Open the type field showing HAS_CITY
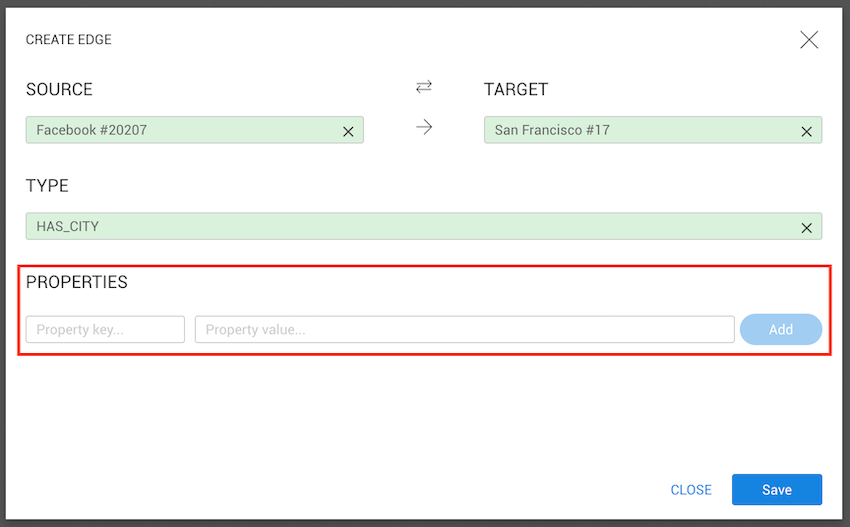 tap(400, 227)
